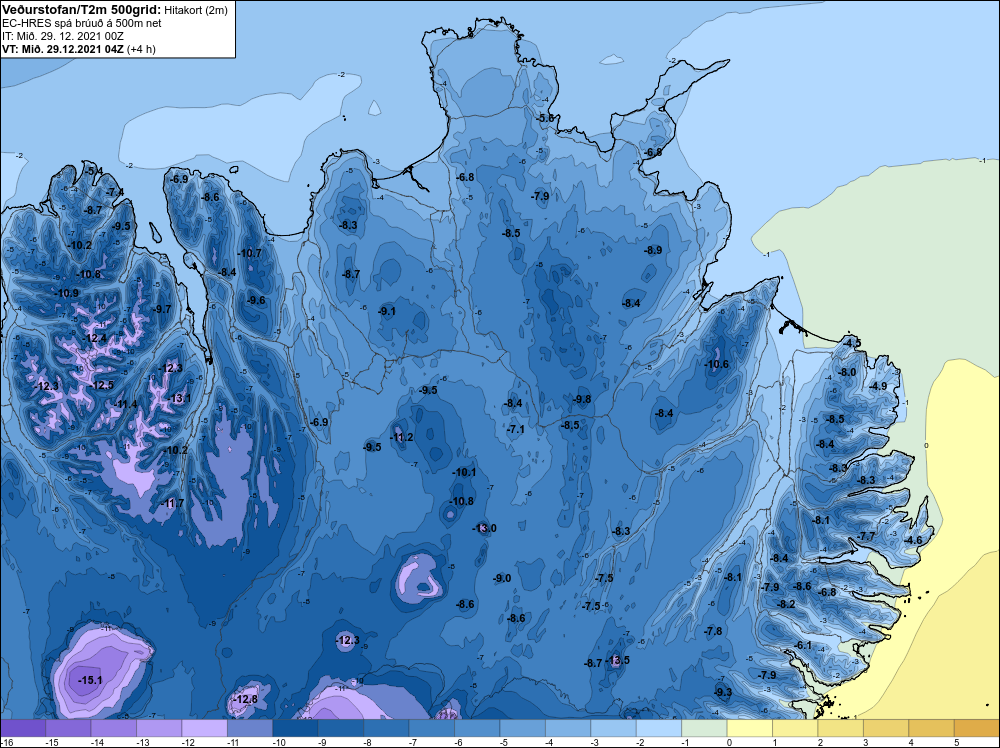Click the legend swatch labeled -11
The image size is (1000, 748).
tap(250, 728)
